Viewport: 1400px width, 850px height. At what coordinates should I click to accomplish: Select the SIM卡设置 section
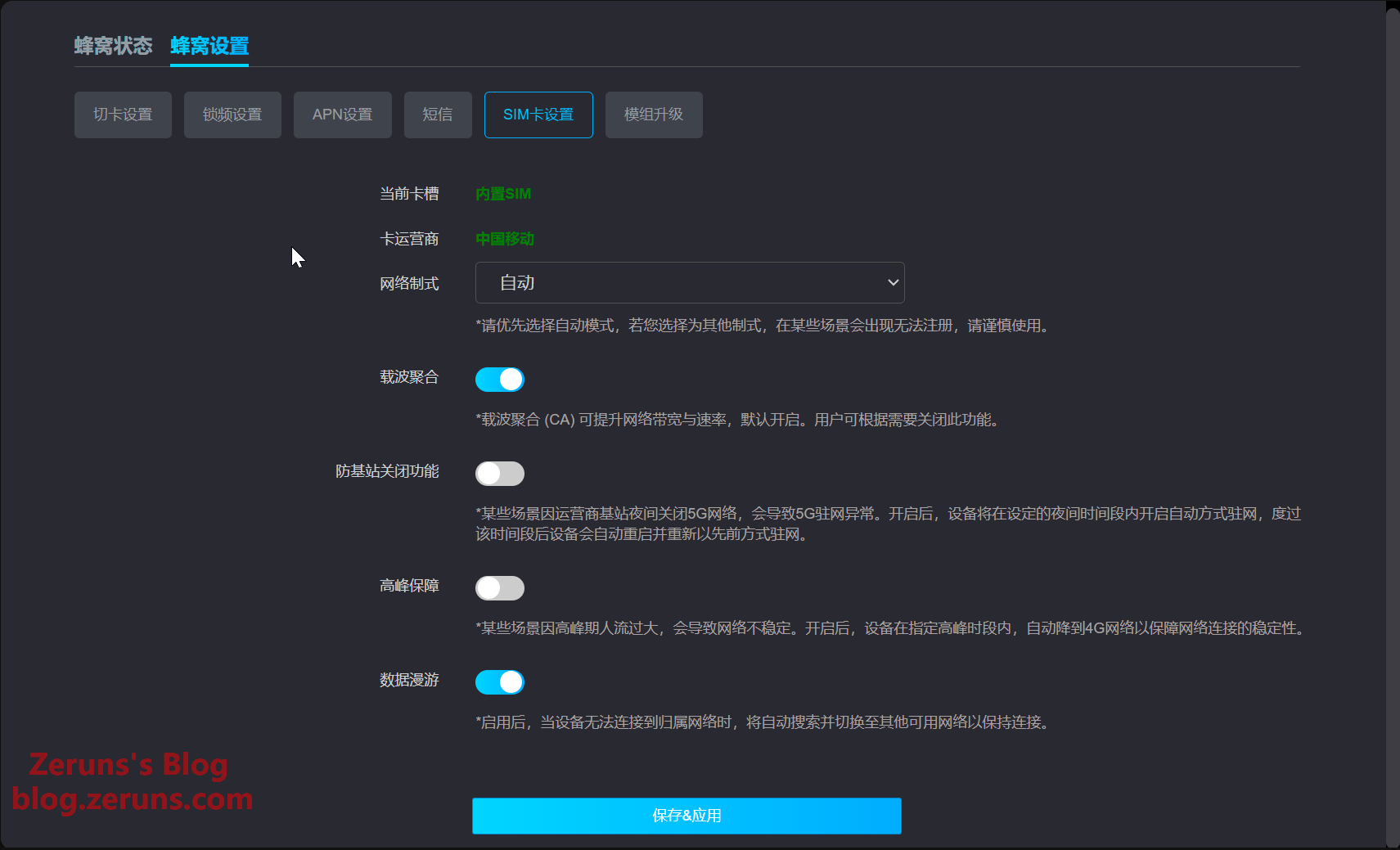[538, 115]
